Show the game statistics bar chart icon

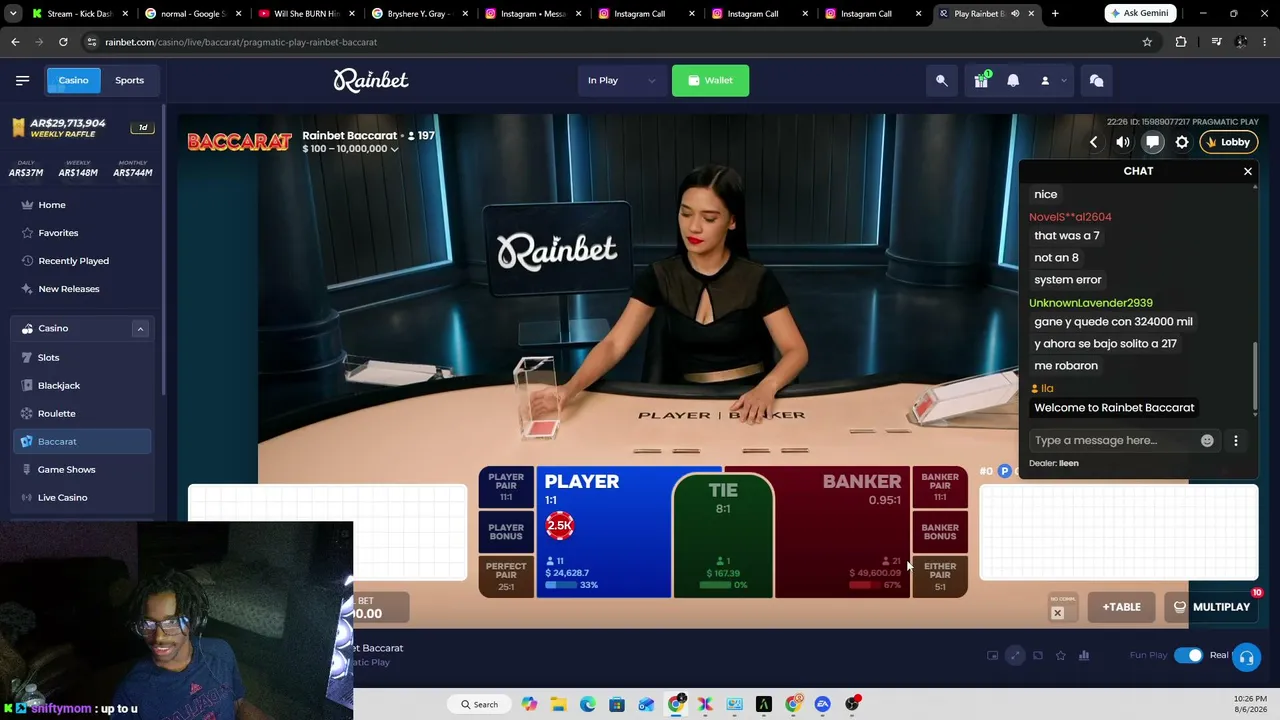[x=1083, y=655]
